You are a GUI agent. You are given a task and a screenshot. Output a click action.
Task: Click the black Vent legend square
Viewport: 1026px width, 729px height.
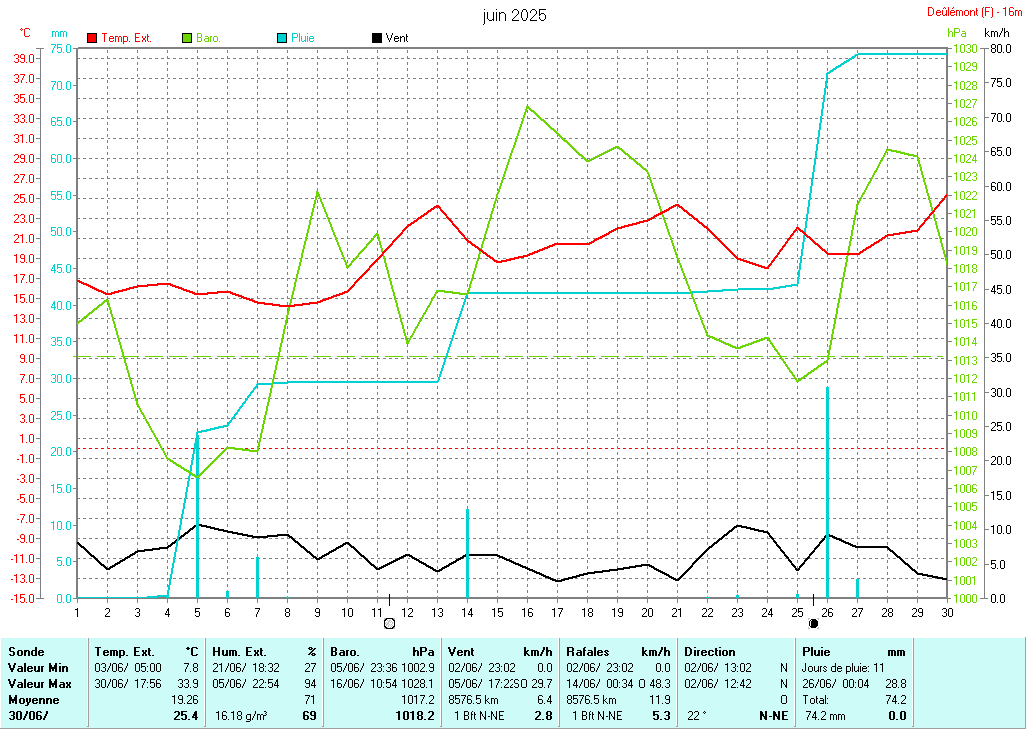tap(377, 38)
